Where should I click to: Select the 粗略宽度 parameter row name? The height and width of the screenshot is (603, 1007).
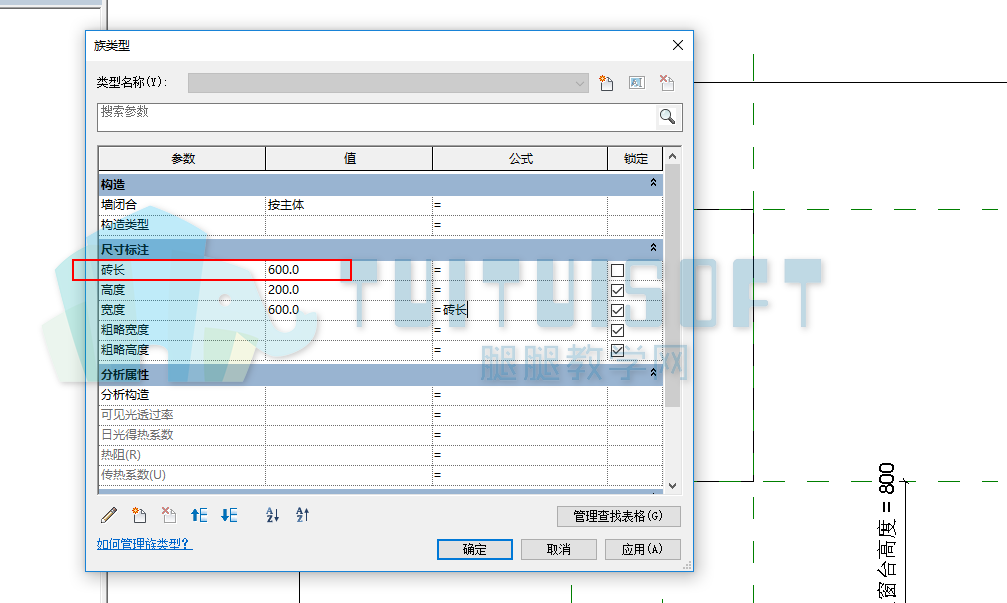[125, 330]
